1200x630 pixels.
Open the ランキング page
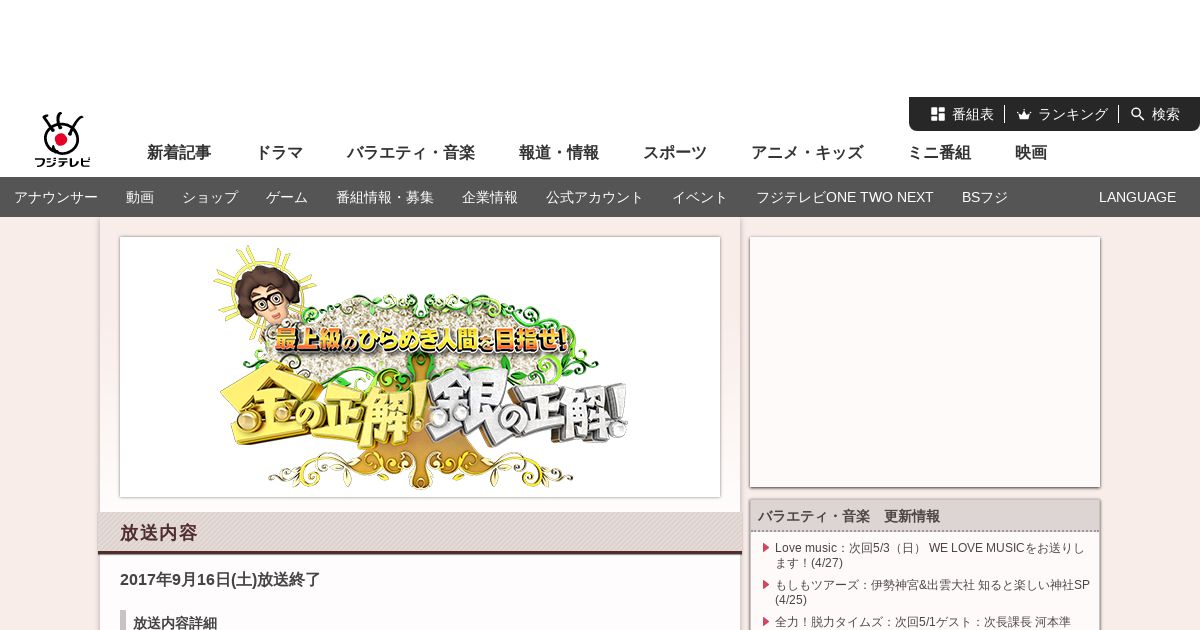click(x=1062, y=114)
